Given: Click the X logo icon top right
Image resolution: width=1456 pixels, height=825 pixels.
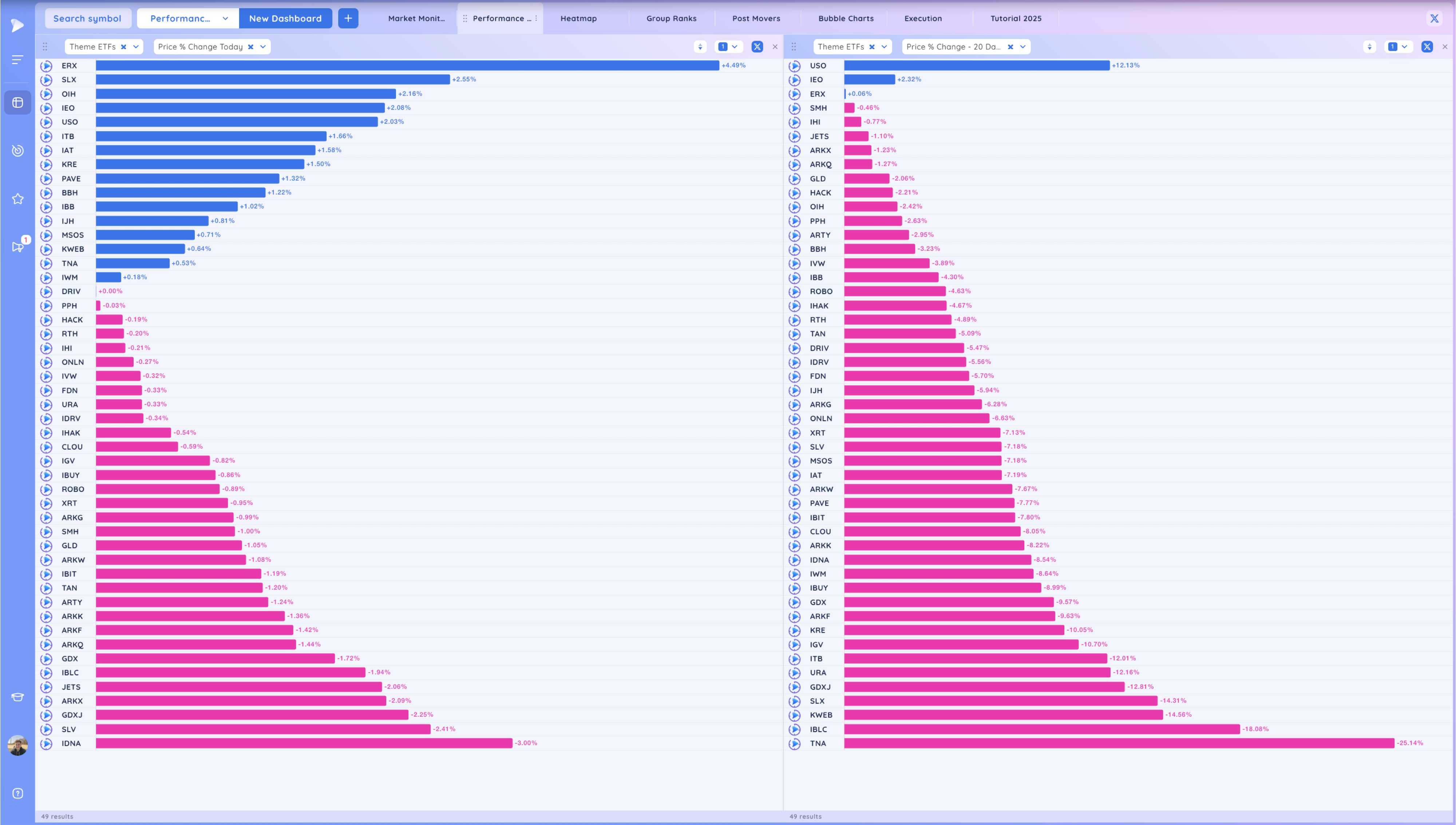Looking at the screenshot, I should (1435, 19).
